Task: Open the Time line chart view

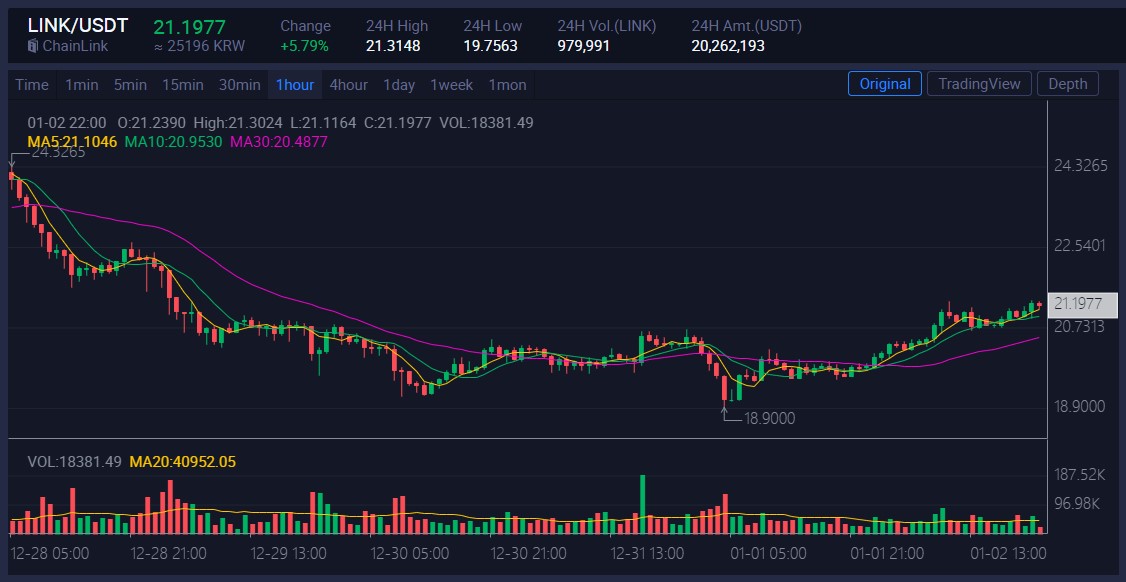Action: click(x=32, y=85)
